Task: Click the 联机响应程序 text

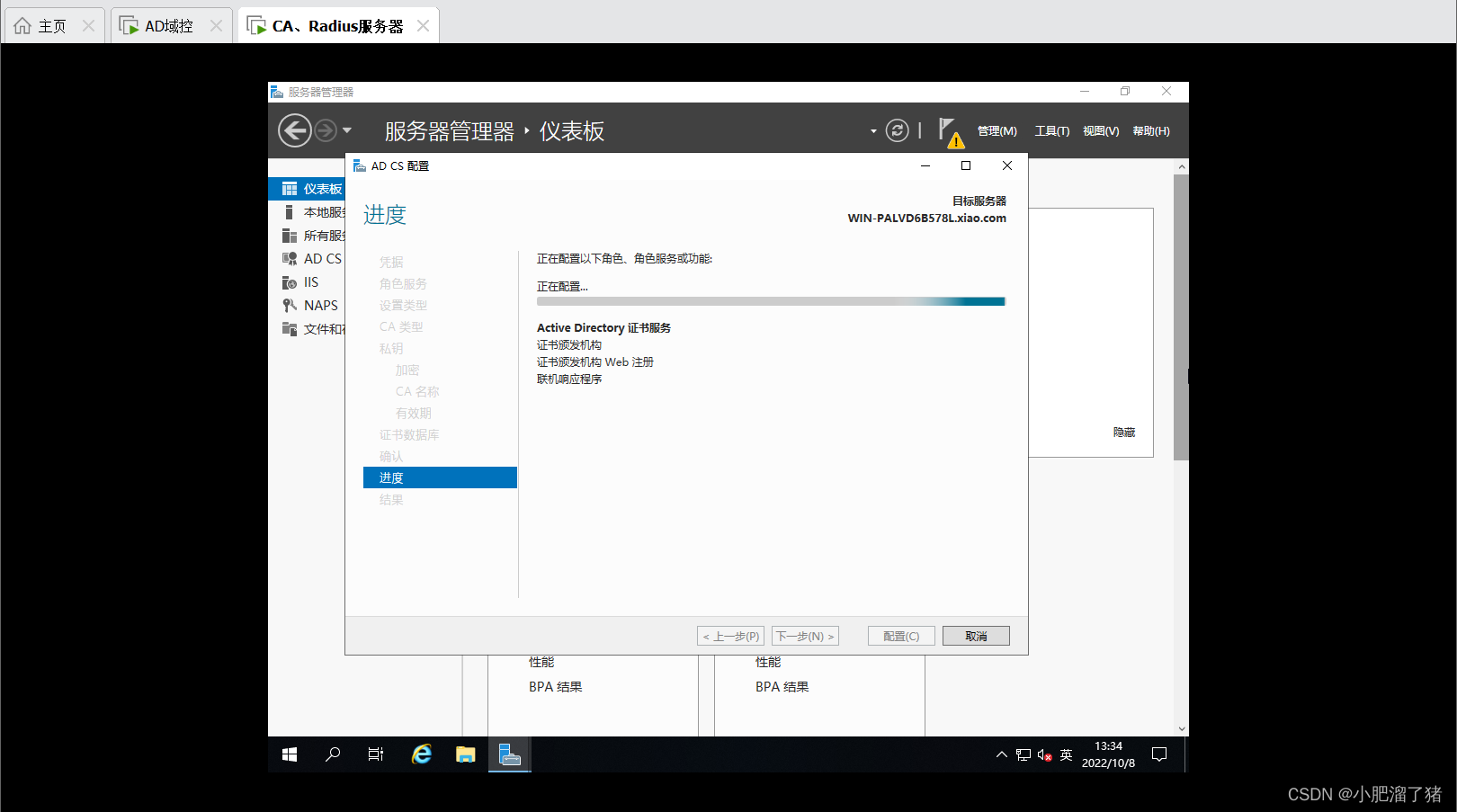Action: click(x=569, y=379)
